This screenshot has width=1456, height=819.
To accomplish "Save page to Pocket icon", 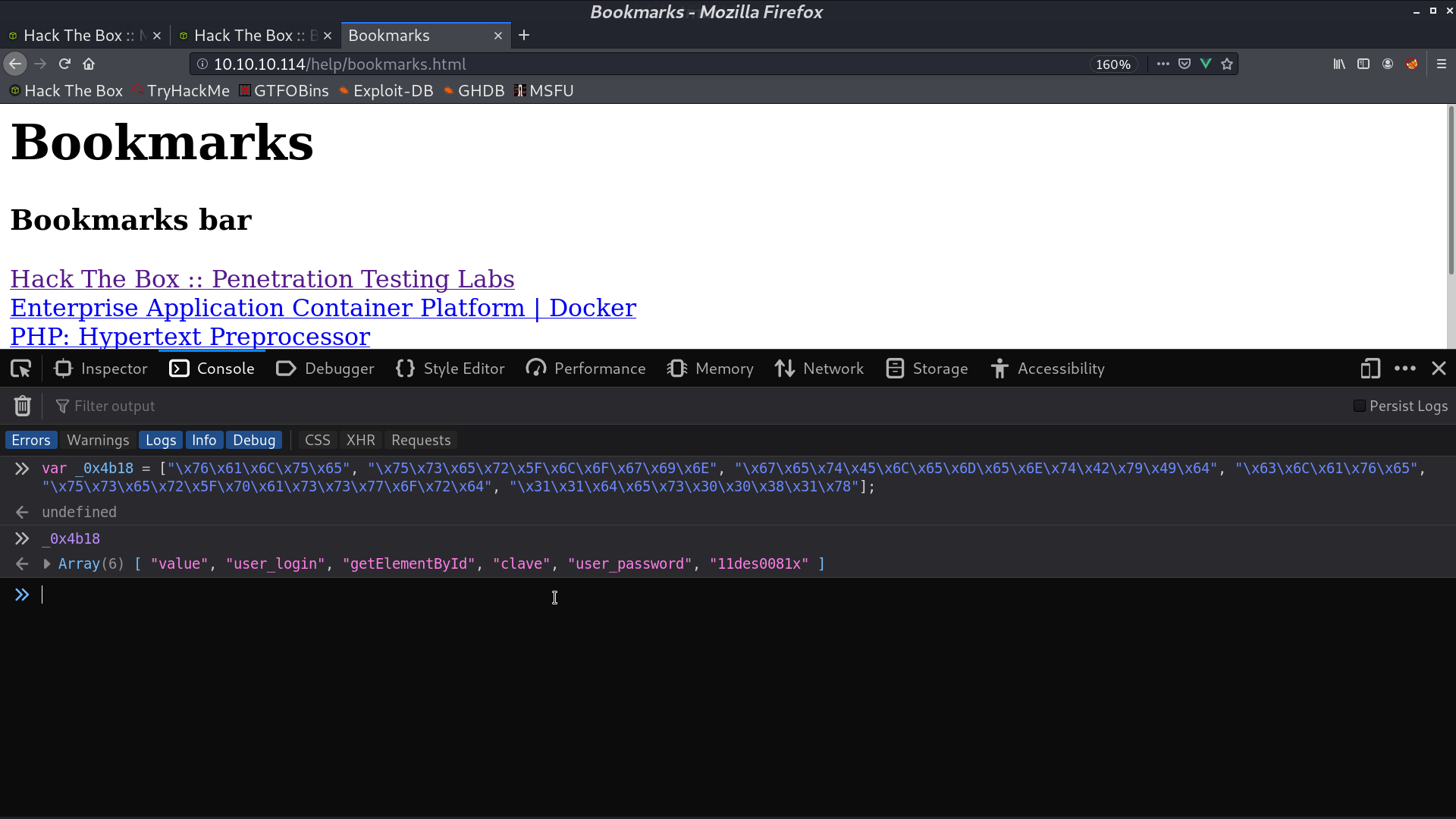I will click(1185, 64).
